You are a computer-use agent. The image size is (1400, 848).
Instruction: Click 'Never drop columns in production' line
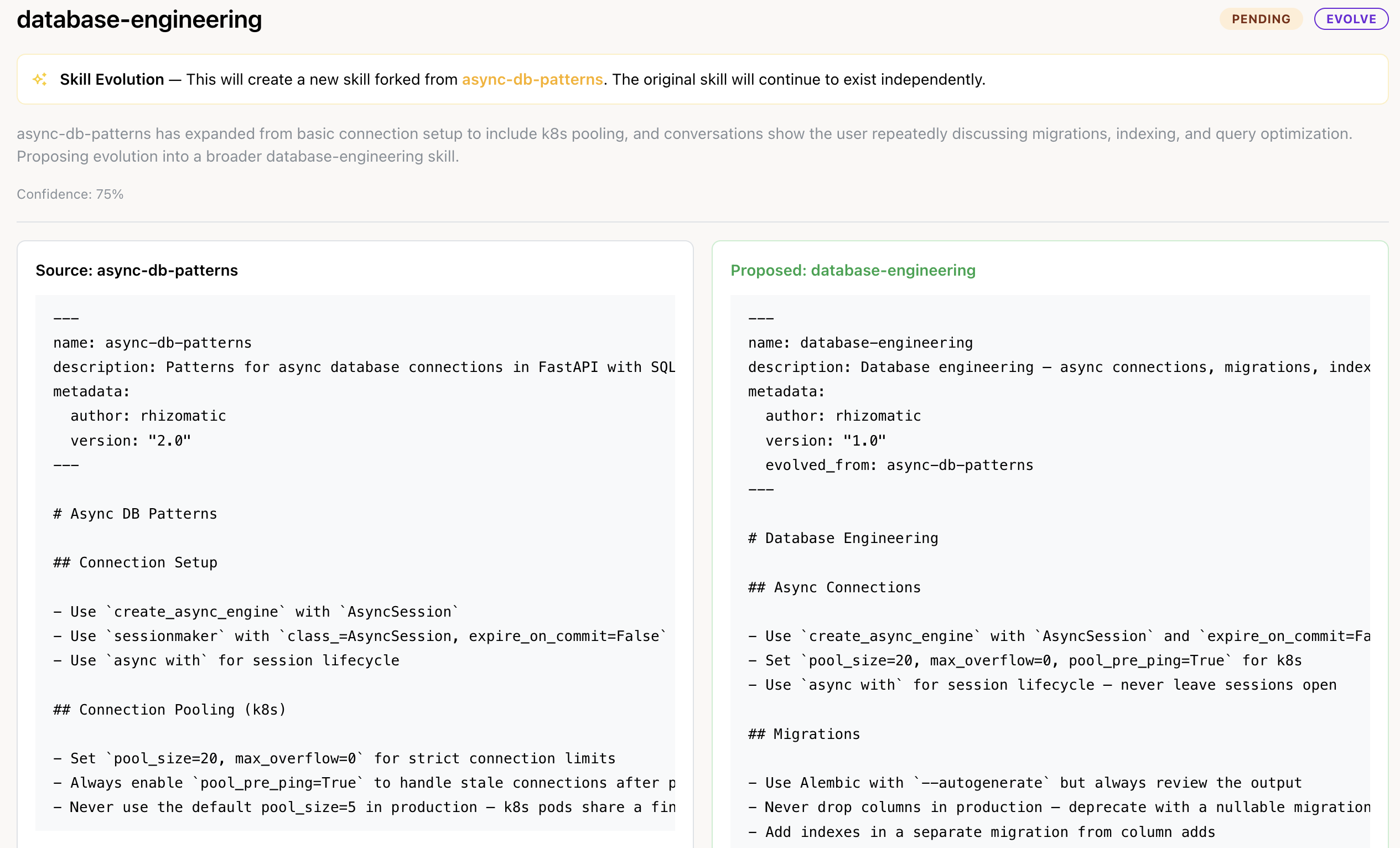point(1059,808)
